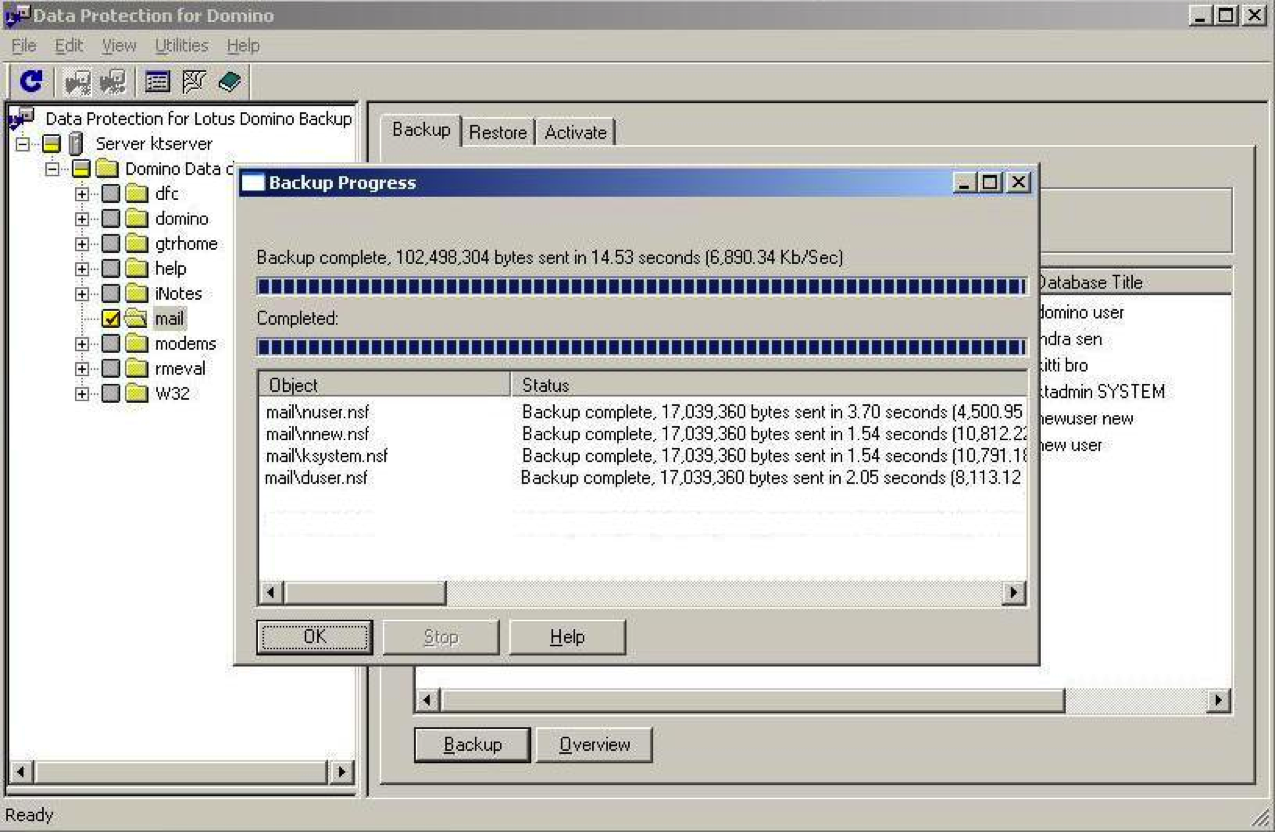Collapse the Server ktserver tree node
The height and width of the screenshot is (832, 1275).
click(22, 144)
